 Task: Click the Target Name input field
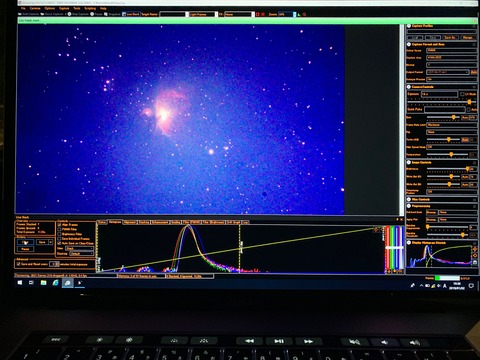173,14
